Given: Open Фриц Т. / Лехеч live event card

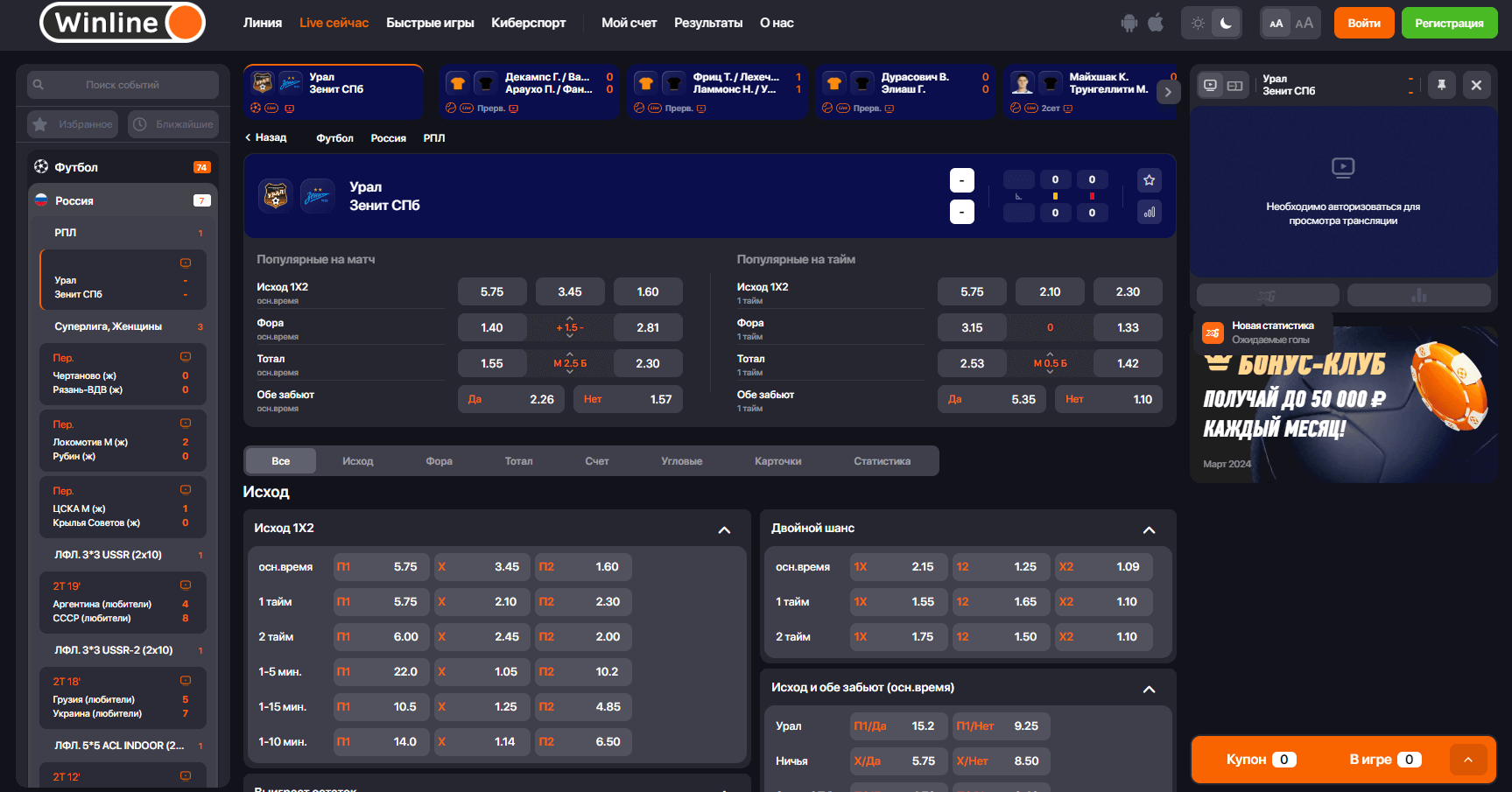Looking at the screenshot, I should (x=718, y=92).
